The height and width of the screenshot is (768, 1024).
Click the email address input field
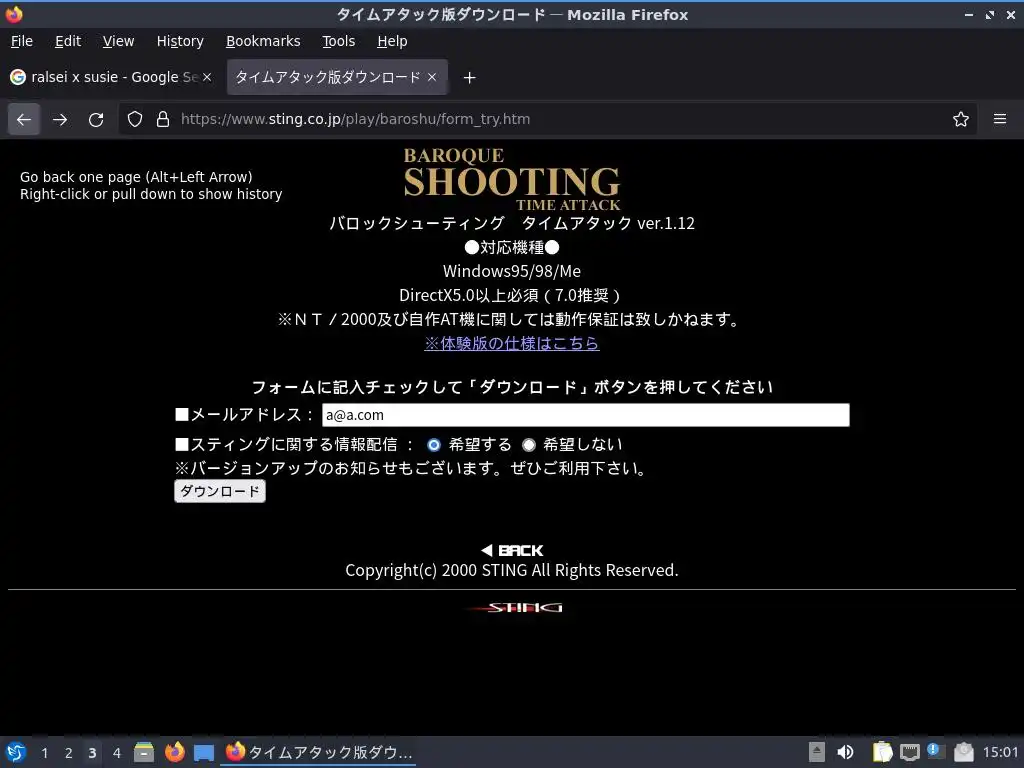pos(586,415)
